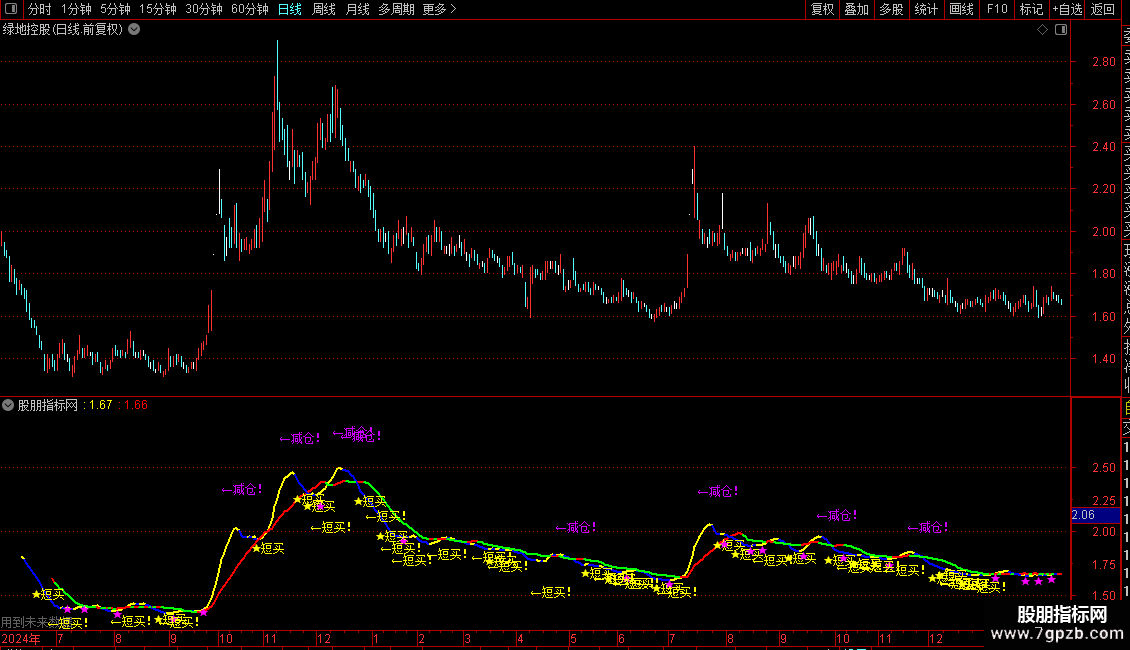Click 返回 to go back
Image resolution: width=1130 pixels, height=650 pixels.
1103,9
